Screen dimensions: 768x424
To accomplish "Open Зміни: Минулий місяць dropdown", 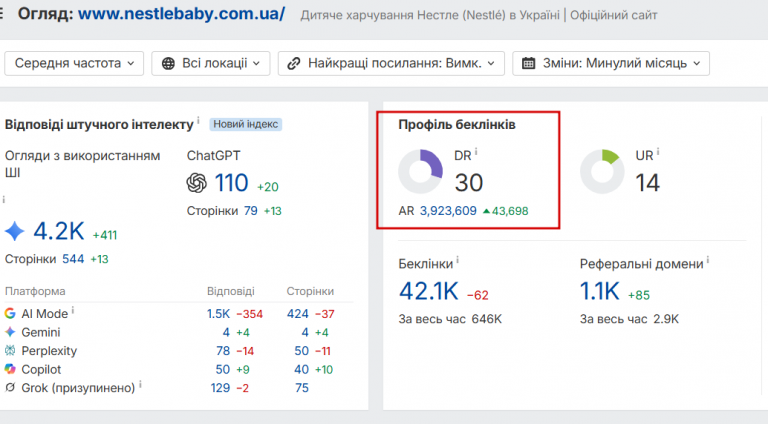I will coord(611,64).
